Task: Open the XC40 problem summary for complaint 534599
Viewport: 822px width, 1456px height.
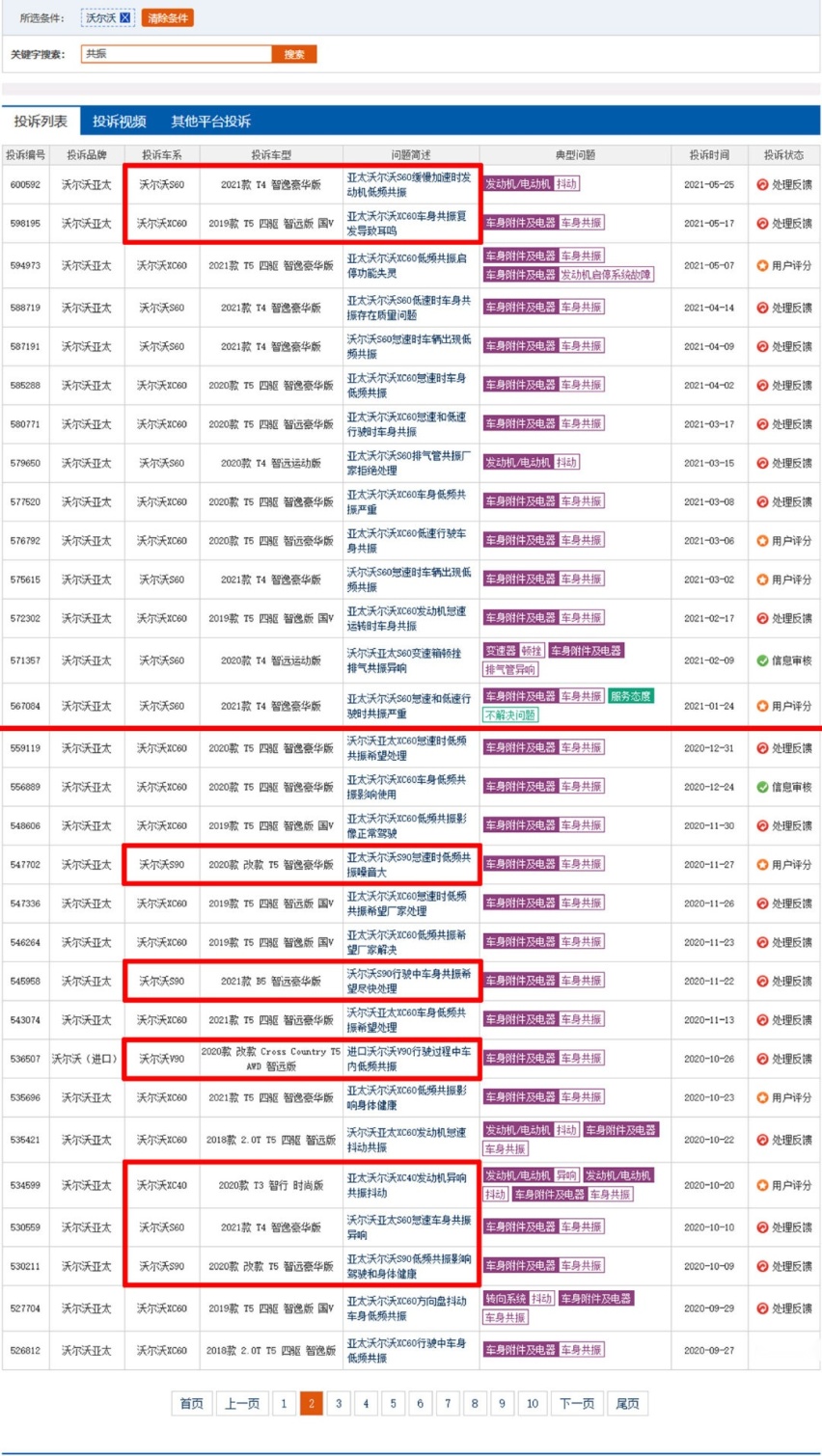Action: [x=406, y=1185]
